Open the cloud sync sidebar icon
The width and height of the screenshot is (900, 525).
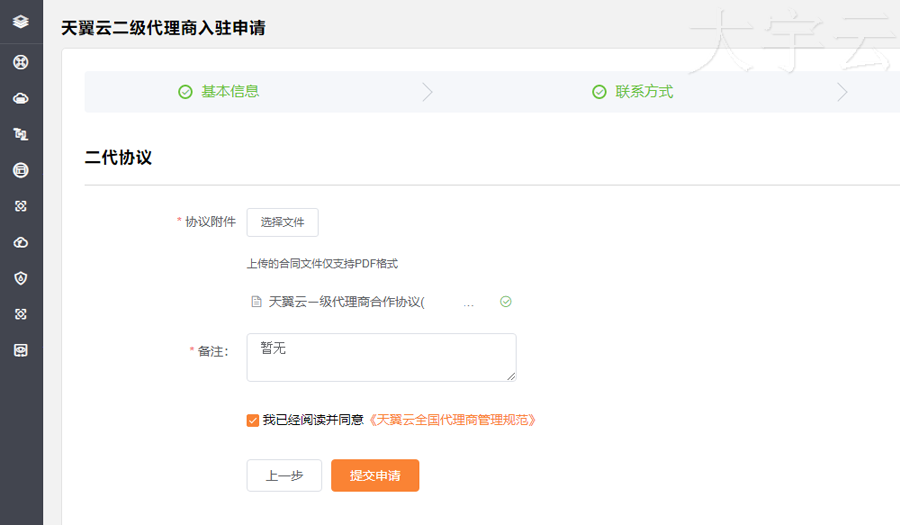(21, 243)
